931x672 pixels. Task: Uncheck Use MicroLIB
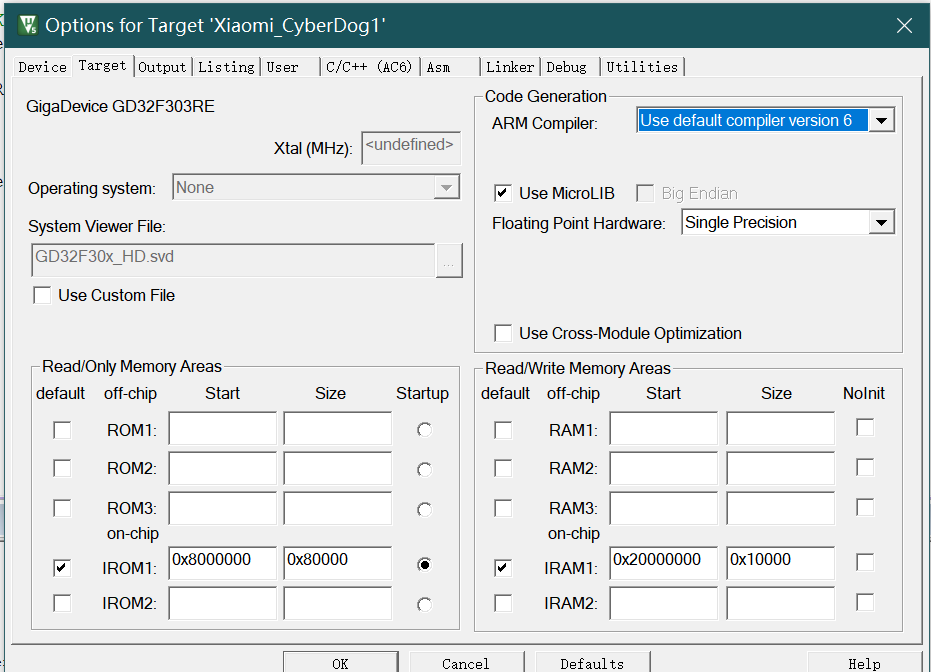tap(502, 193)
